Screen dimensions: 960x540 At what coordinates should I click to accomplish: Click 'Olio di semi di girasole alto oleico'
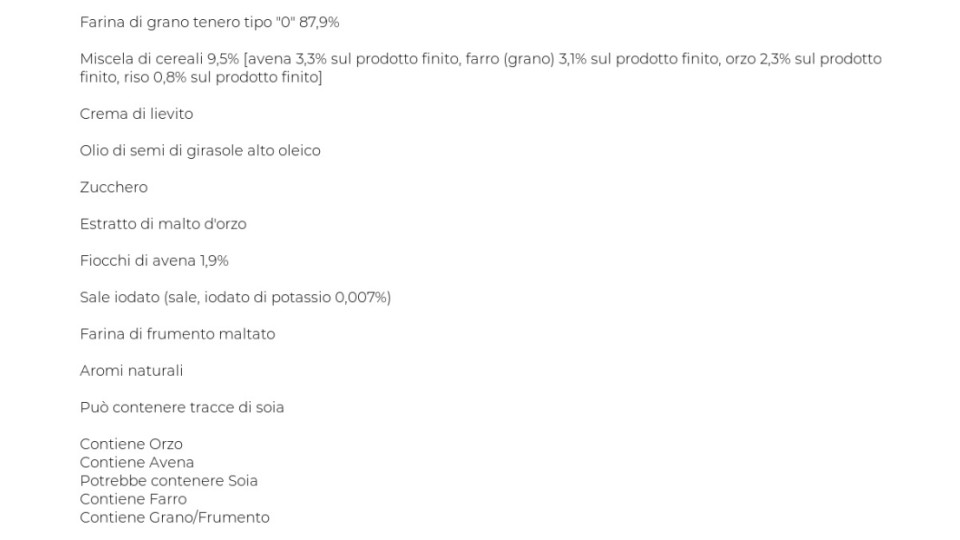200,151
